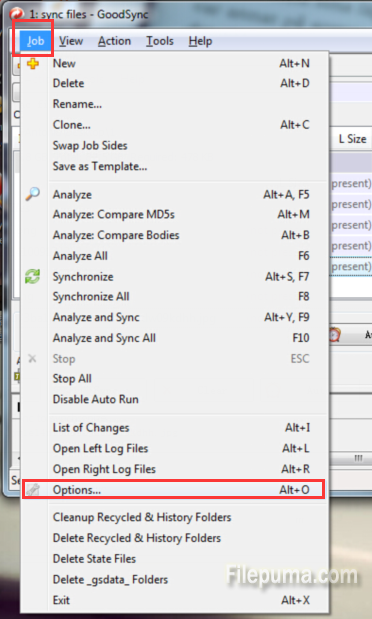Select Delete job entry

pyautogui.click(x=175, y=83)
